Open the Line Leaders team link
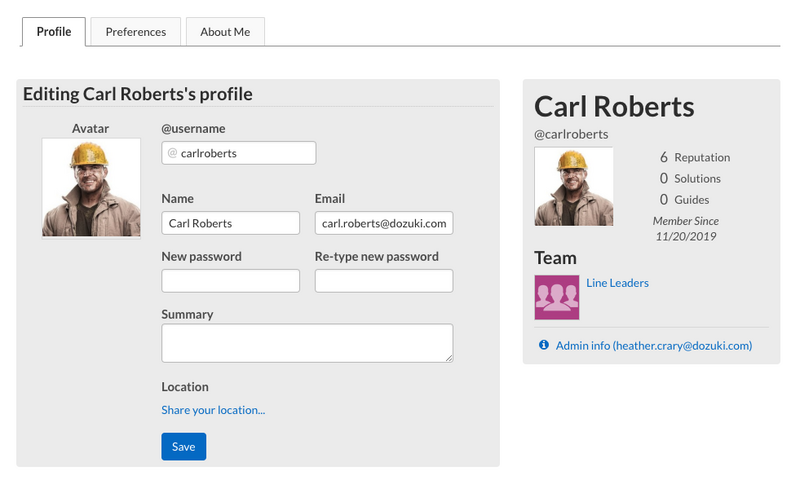This screenshot has width=800, height=480. pos(617,283)
